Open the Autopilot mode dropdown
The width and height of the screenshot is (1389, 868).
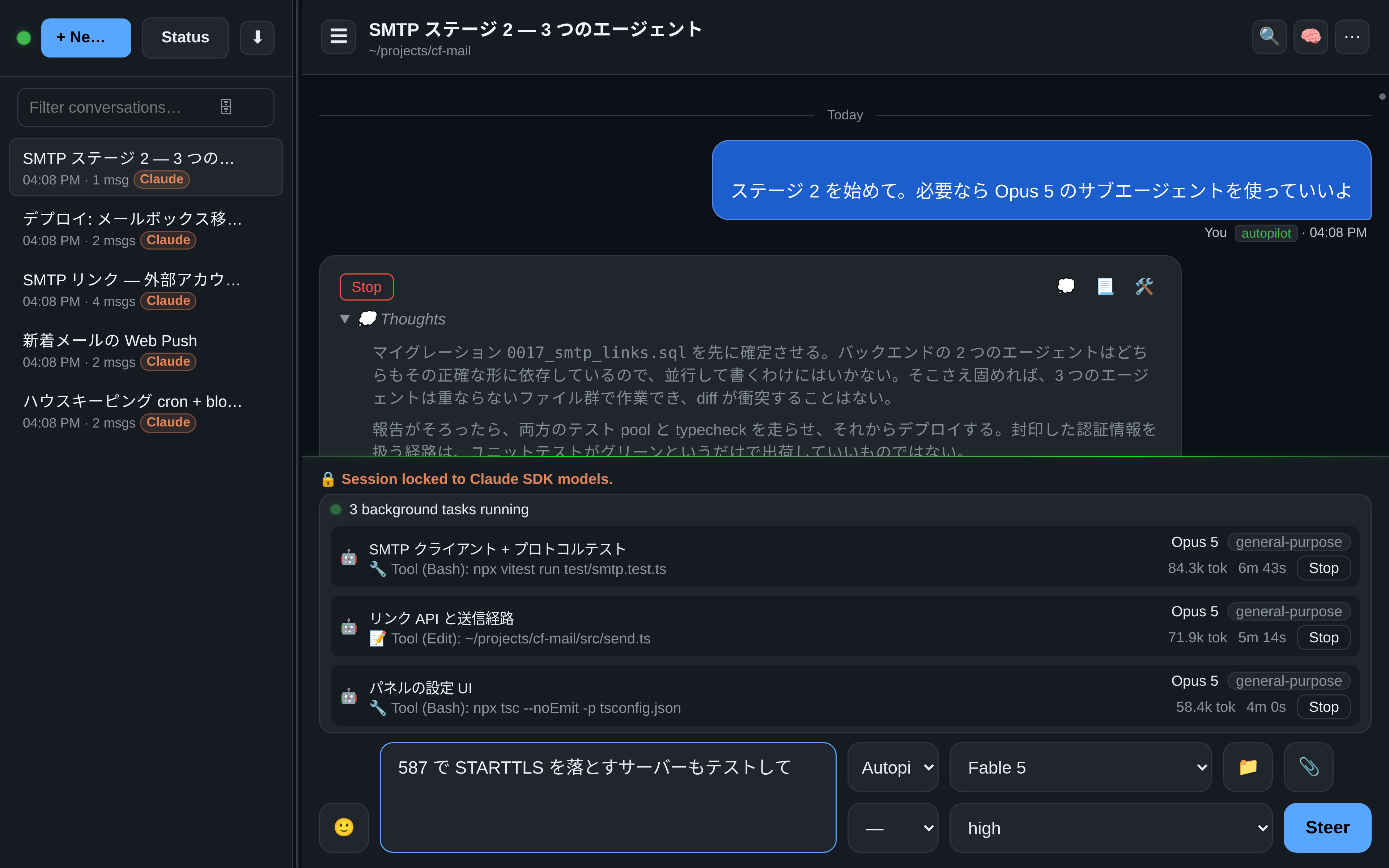(x=893, y=767)
